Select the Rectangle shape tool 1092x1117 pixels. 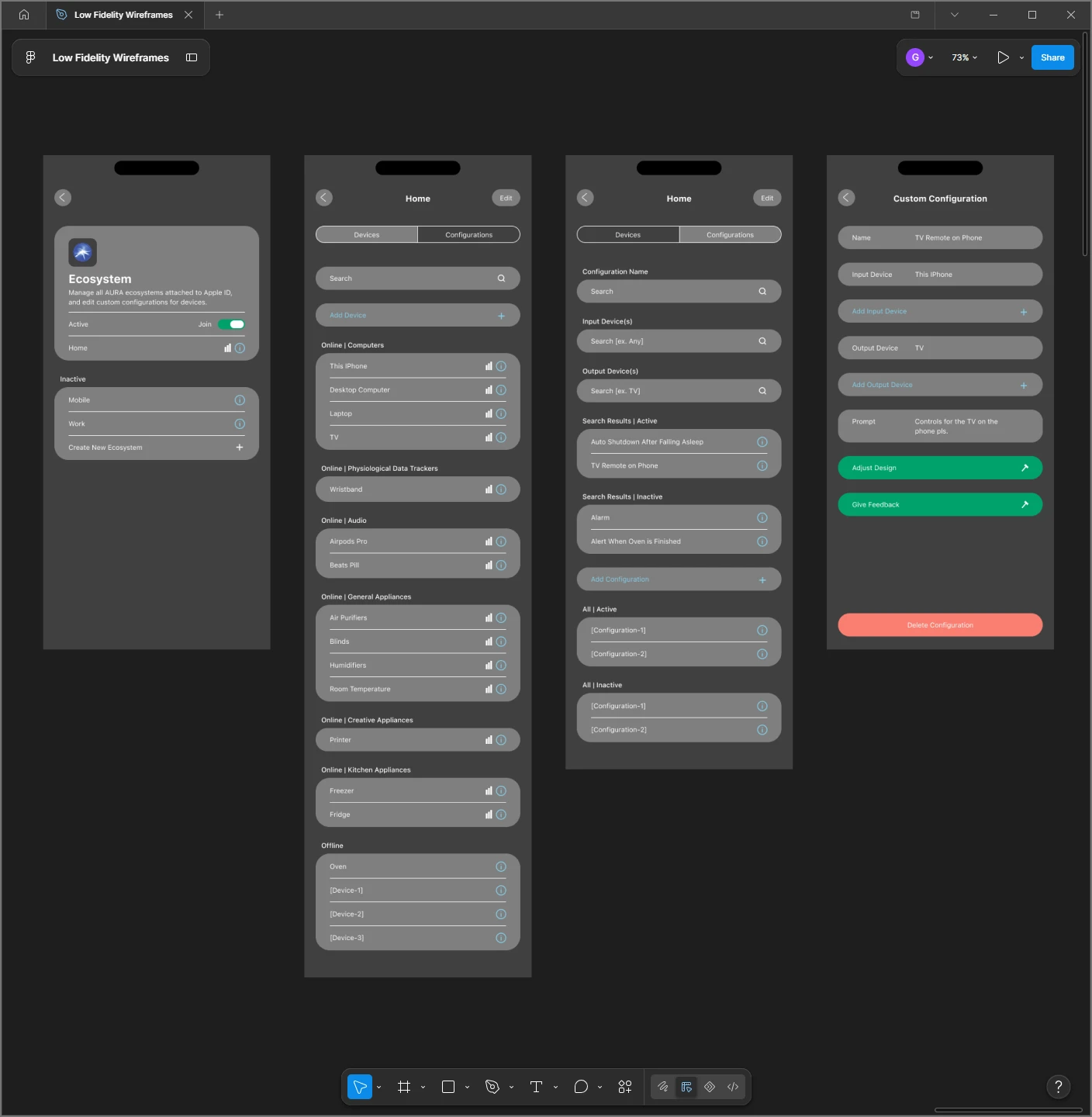pos(448,1087)
